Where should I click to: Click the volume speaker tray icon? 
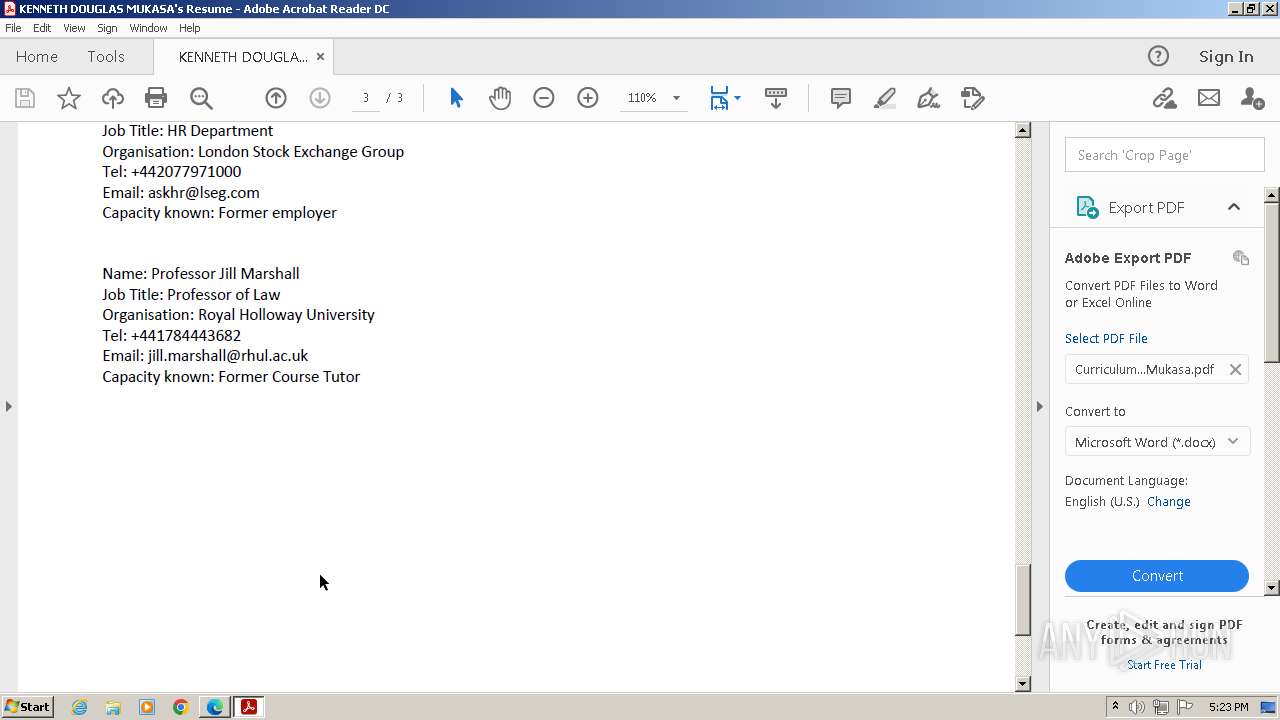point(1137,707)
